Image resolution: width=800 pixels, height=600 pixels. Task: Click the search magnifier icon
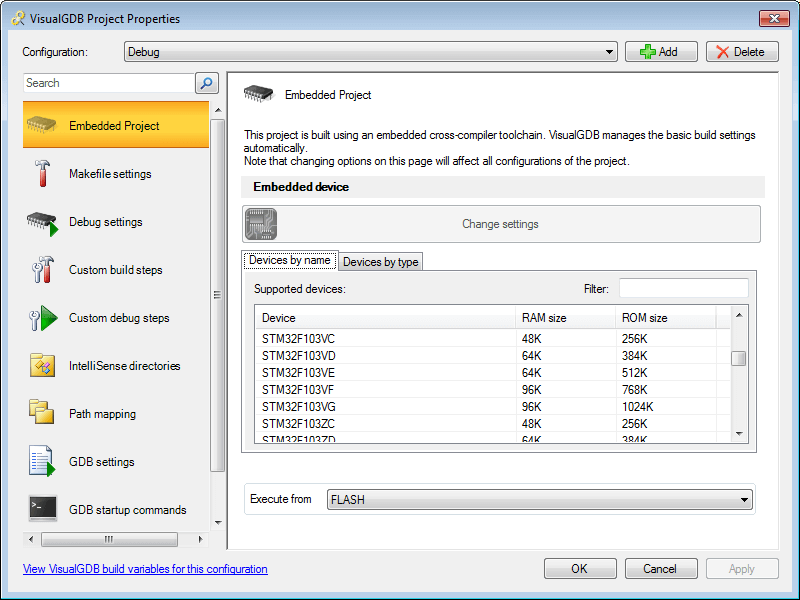pos(206,83)
